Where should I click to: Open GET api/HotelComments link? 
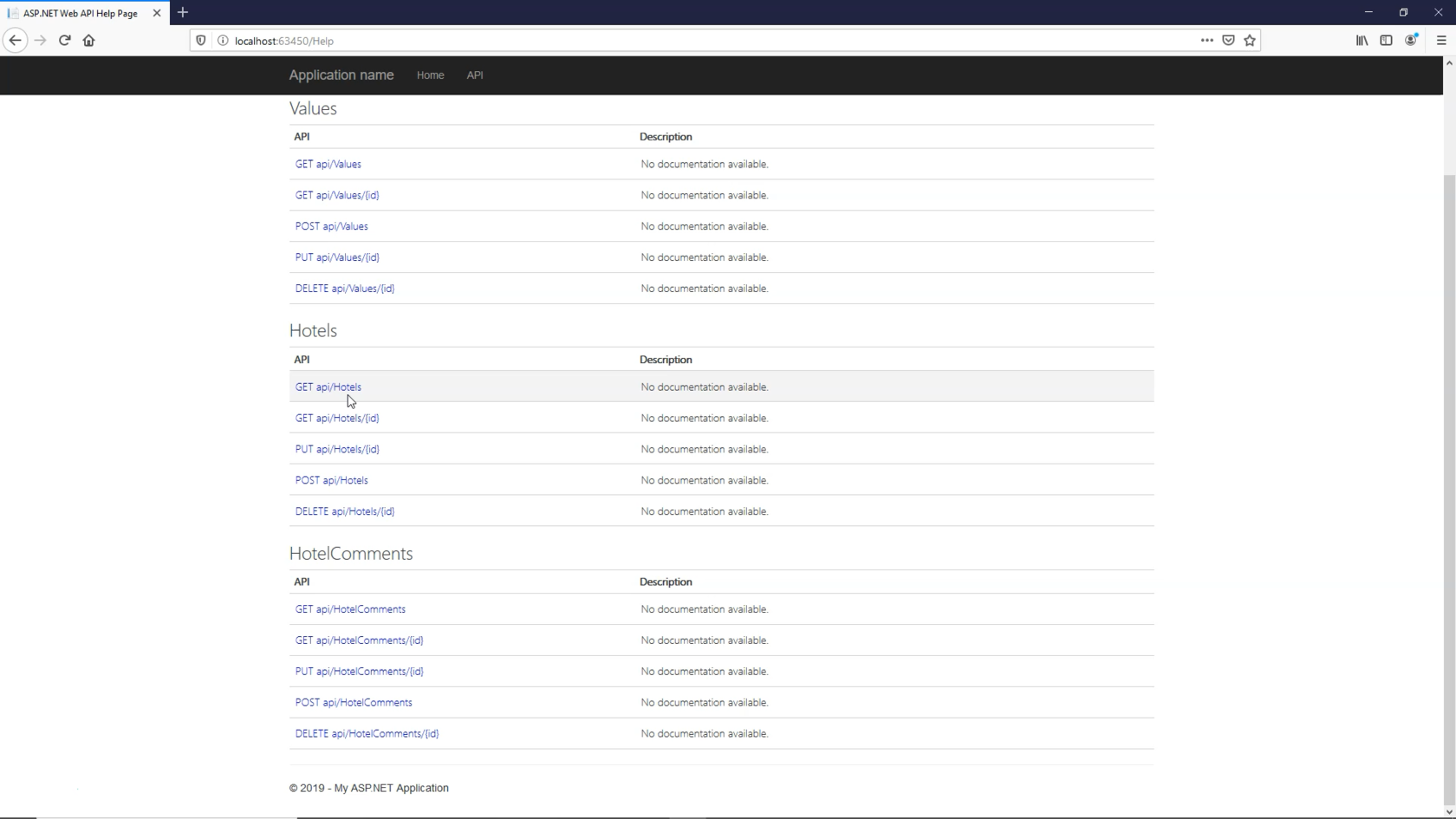350,609
